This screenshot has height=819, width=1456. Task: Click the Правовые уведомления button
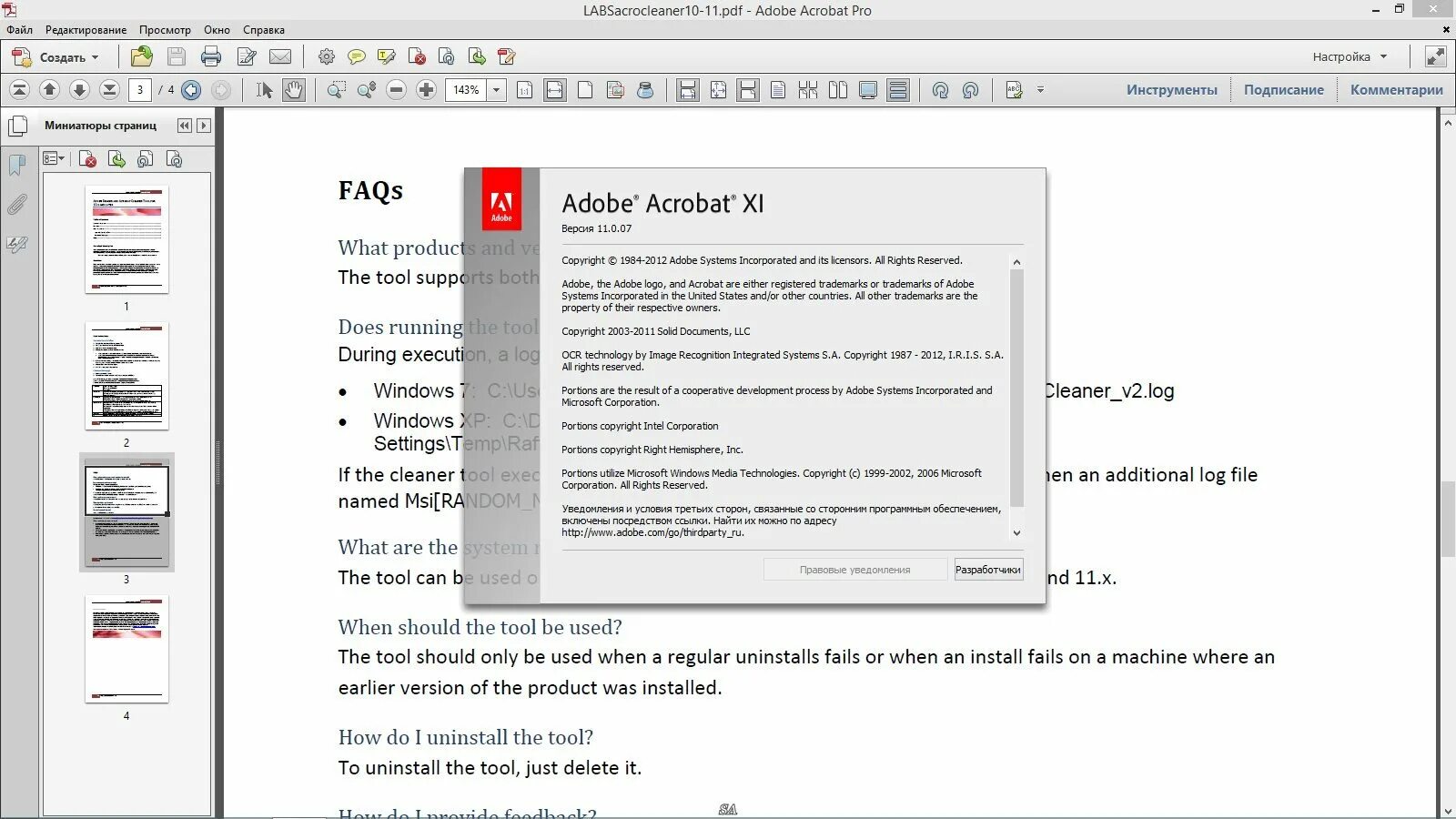(854, 570)
